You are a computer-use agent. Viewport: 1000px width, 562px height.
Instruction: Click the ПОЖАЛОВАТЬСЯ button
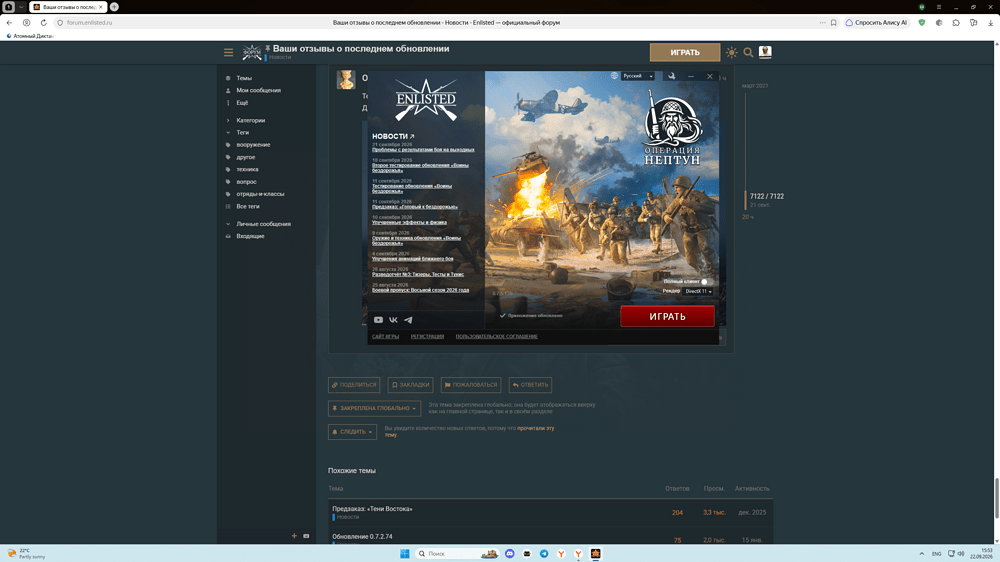click(471, 385)
